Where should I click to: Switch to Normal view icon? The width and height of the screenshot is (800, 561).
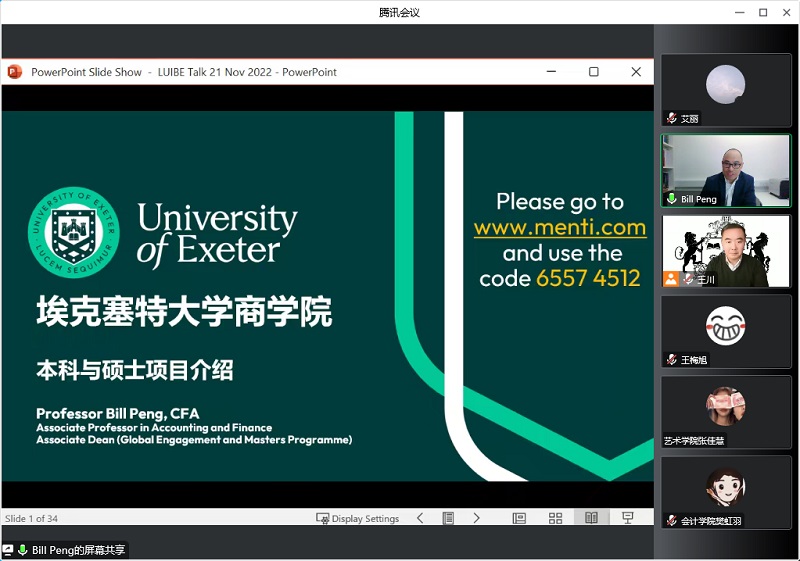pos(519,518)
